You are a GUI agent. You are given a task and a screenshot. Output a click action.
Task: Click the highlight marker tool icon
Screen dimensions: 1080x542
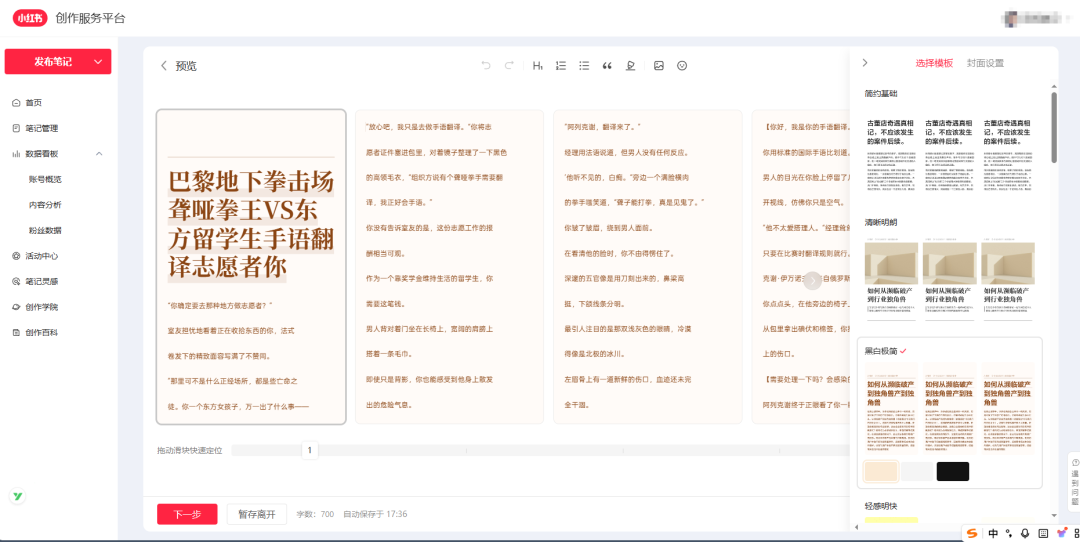[x=630, y=66]
